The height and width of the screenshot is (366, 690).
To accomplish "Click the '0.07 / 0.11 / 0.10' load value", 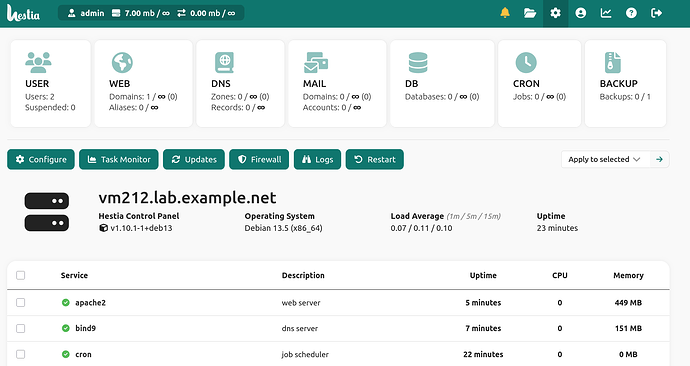I will pos(421,228).
